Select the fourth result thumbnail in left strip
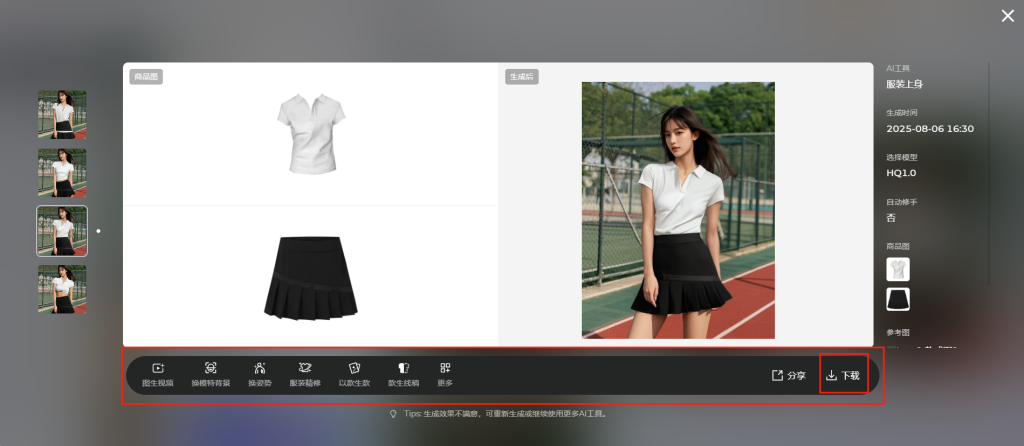This screenshot has width=1024, height=446. 62,289
